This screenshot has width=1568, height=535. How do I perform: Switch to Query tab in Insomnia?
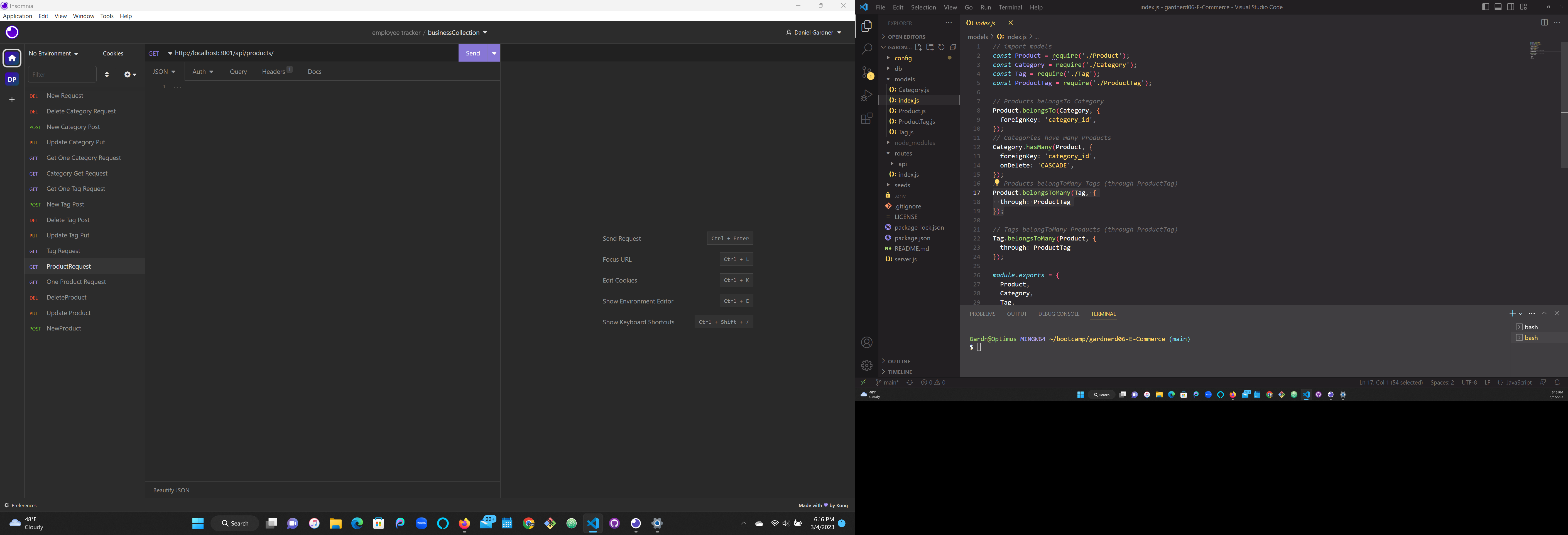pyautogui.click(x=238, y=72)
